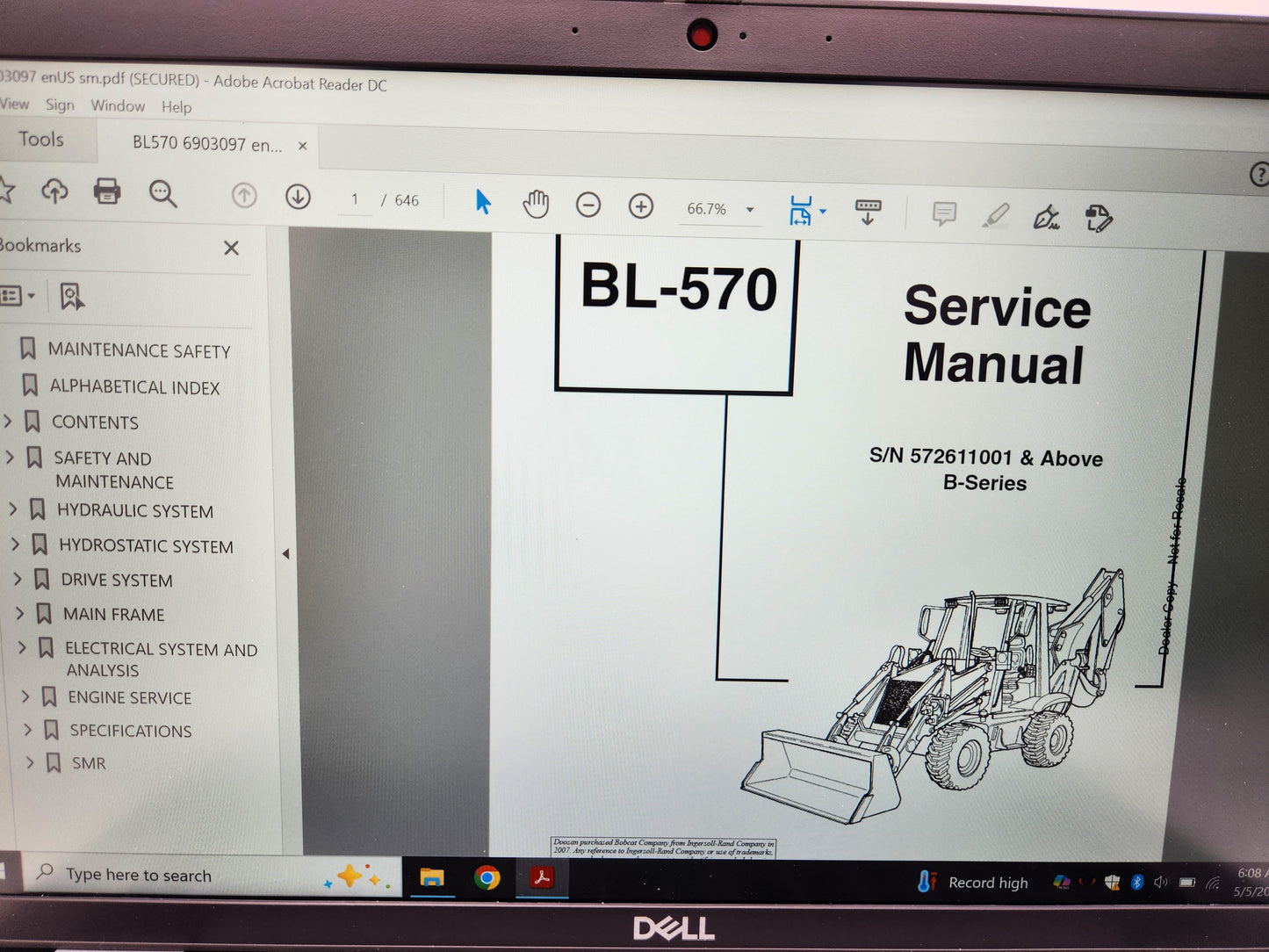Switch to the Tools tab
The height and width of the screenshot is (952, 1269).
pos(41,139)
